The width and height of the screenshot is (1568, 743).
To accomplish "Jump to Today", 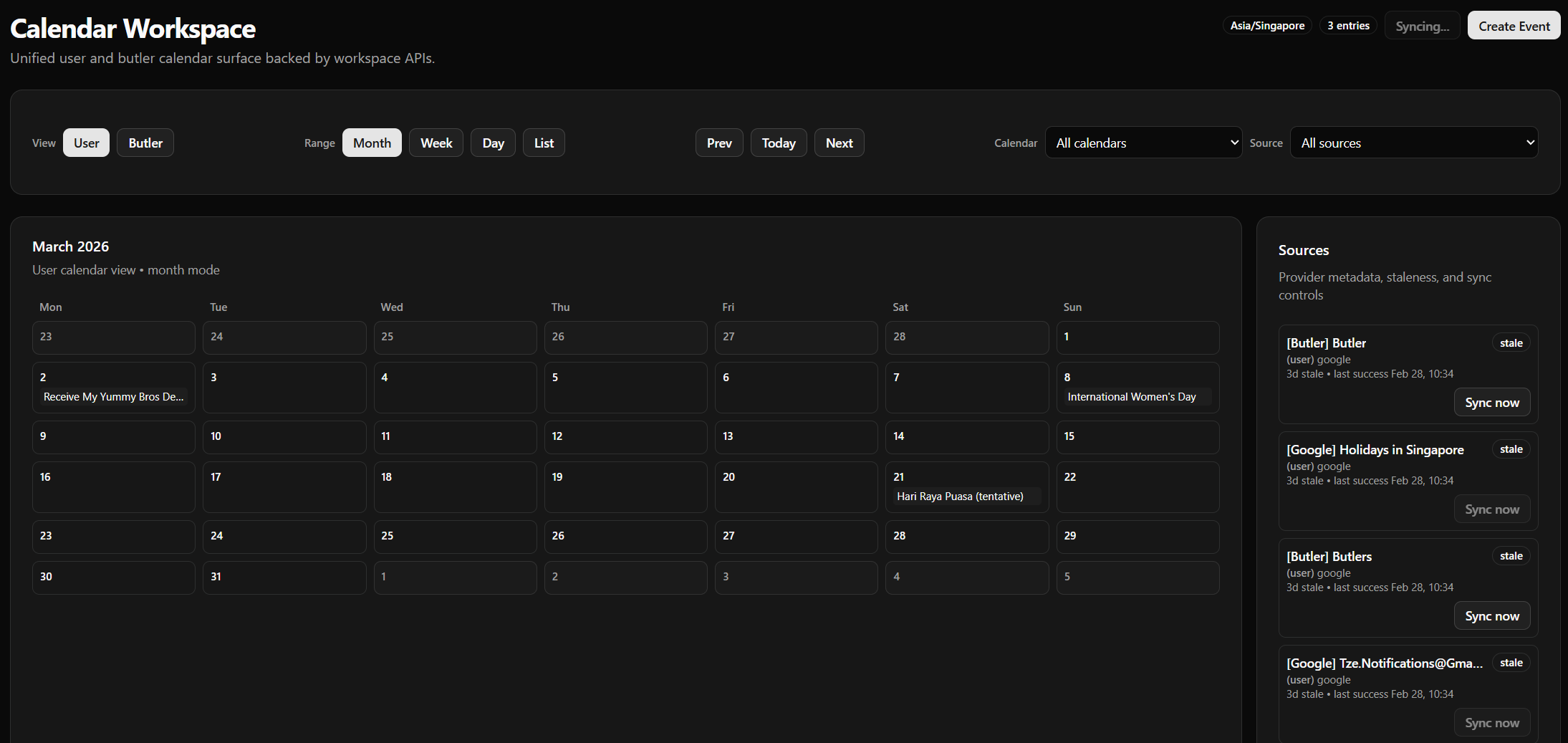I will pos(779,143).
